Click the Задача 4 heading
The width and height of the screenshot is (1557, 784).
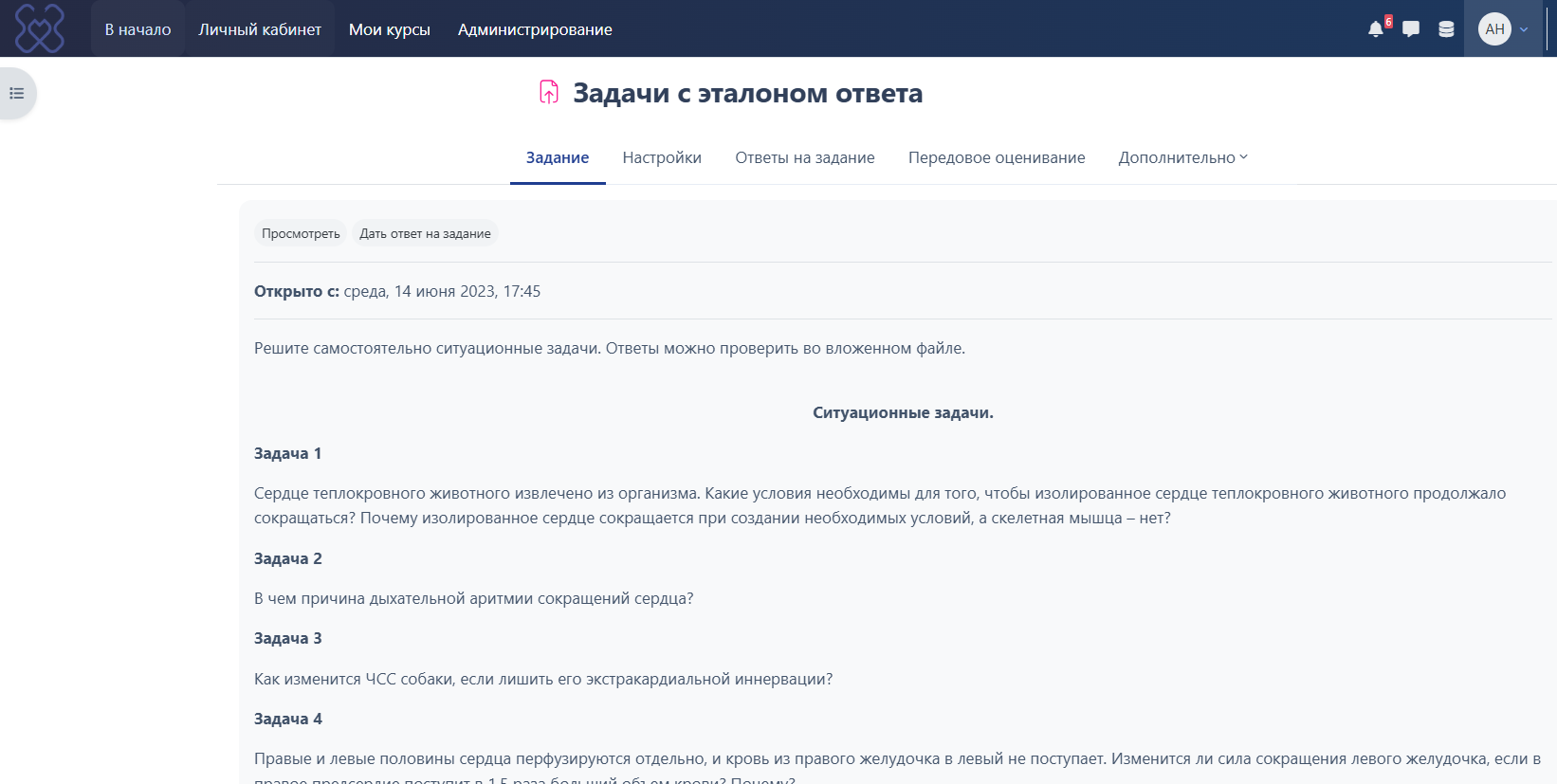pyautogui.click(x=288, y=719)
